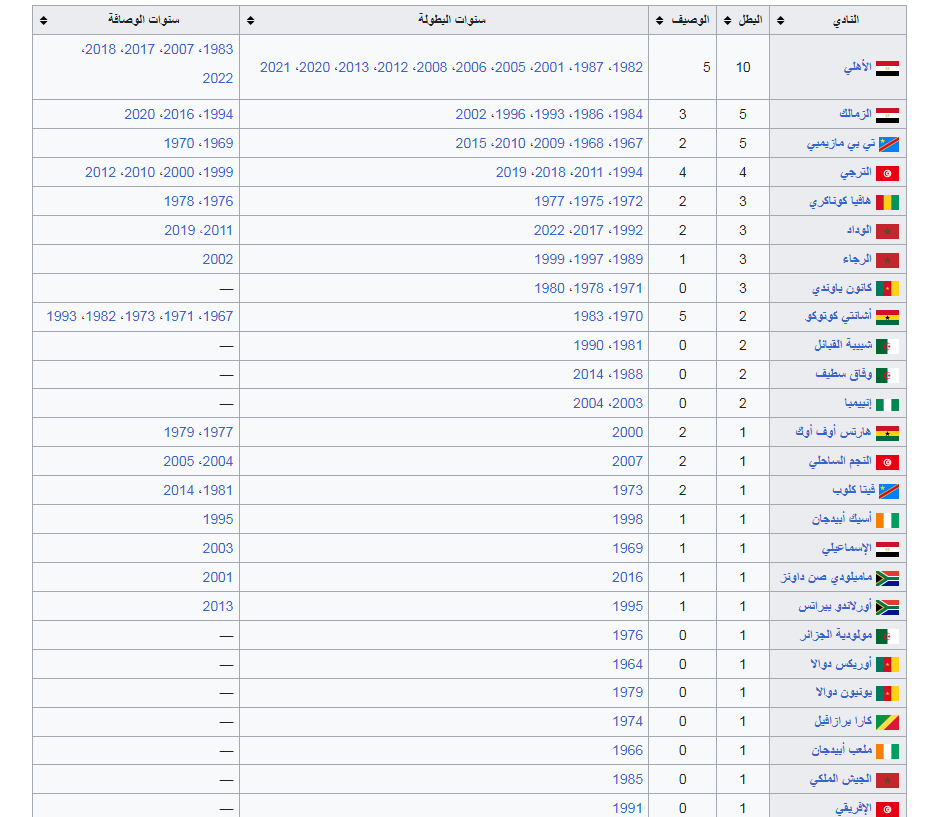Open the النجم الساحلي club link
The image size is (940, 817).
(840, 461)
